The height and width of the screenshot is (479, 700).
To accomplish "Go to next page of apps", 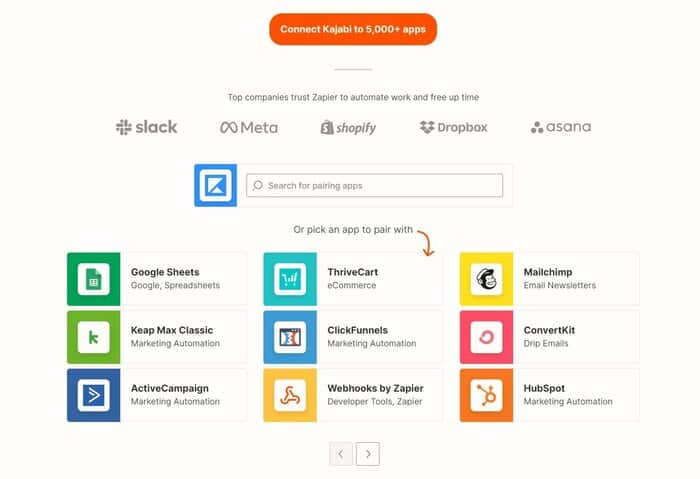I will (x=368, y=454).
